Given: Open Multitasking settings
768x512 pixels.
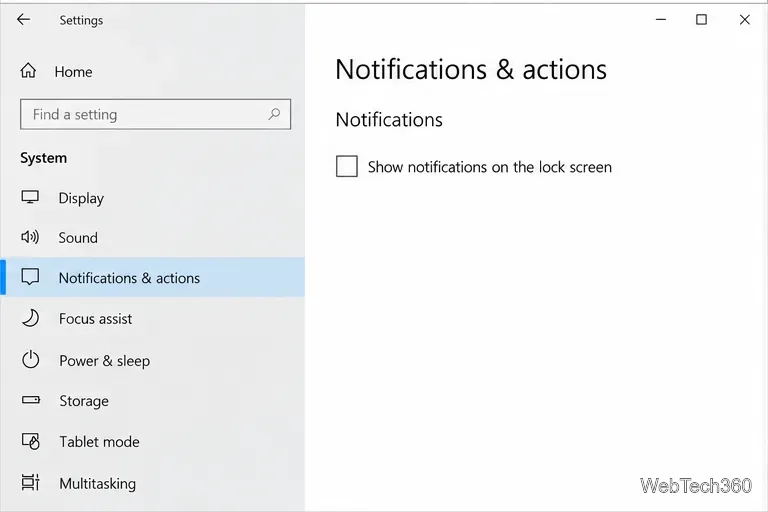Looking at the screenshot, I should click(x=152, y=484).
